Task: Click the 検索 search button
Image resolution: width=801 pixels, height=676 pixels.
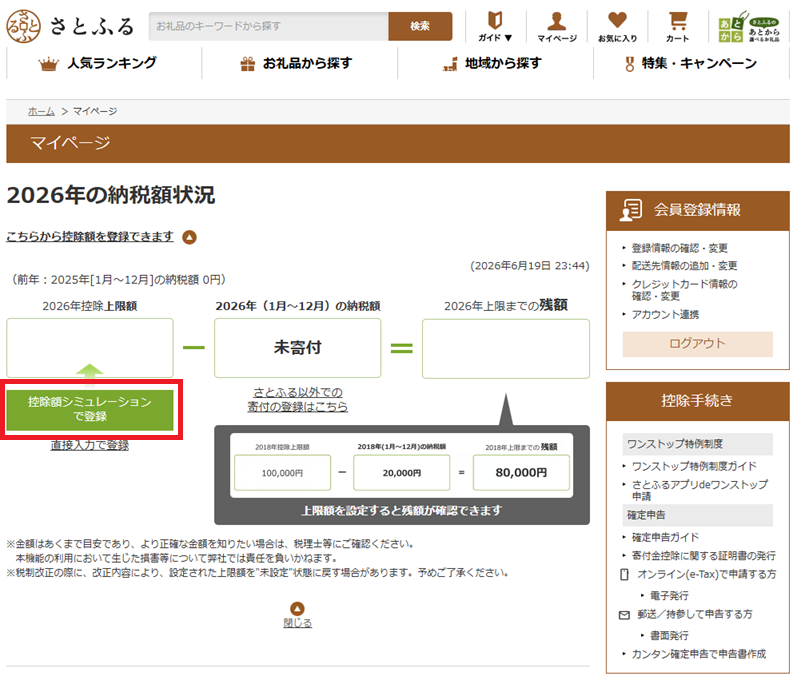Action: pyautogui.click(x=420, y=26)
